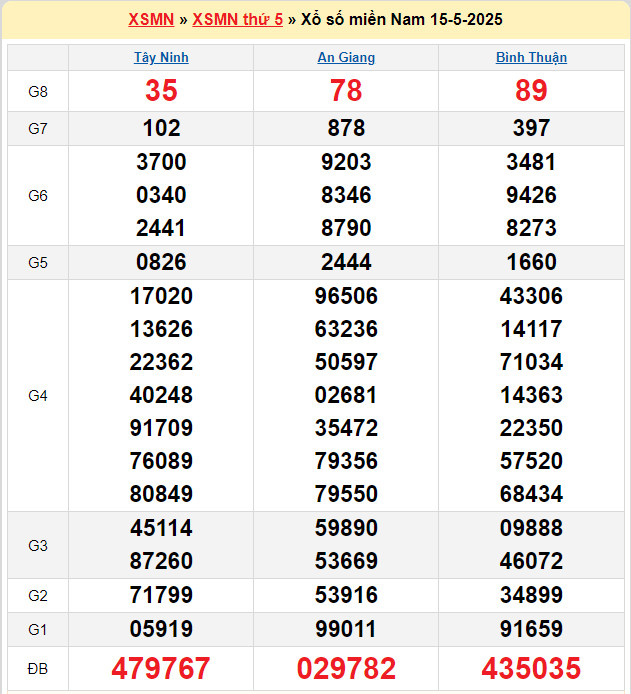Screen dimensions: 631x694
Task: Click Tây Ninh G7 result 102
Action: (x=162, y=128)
